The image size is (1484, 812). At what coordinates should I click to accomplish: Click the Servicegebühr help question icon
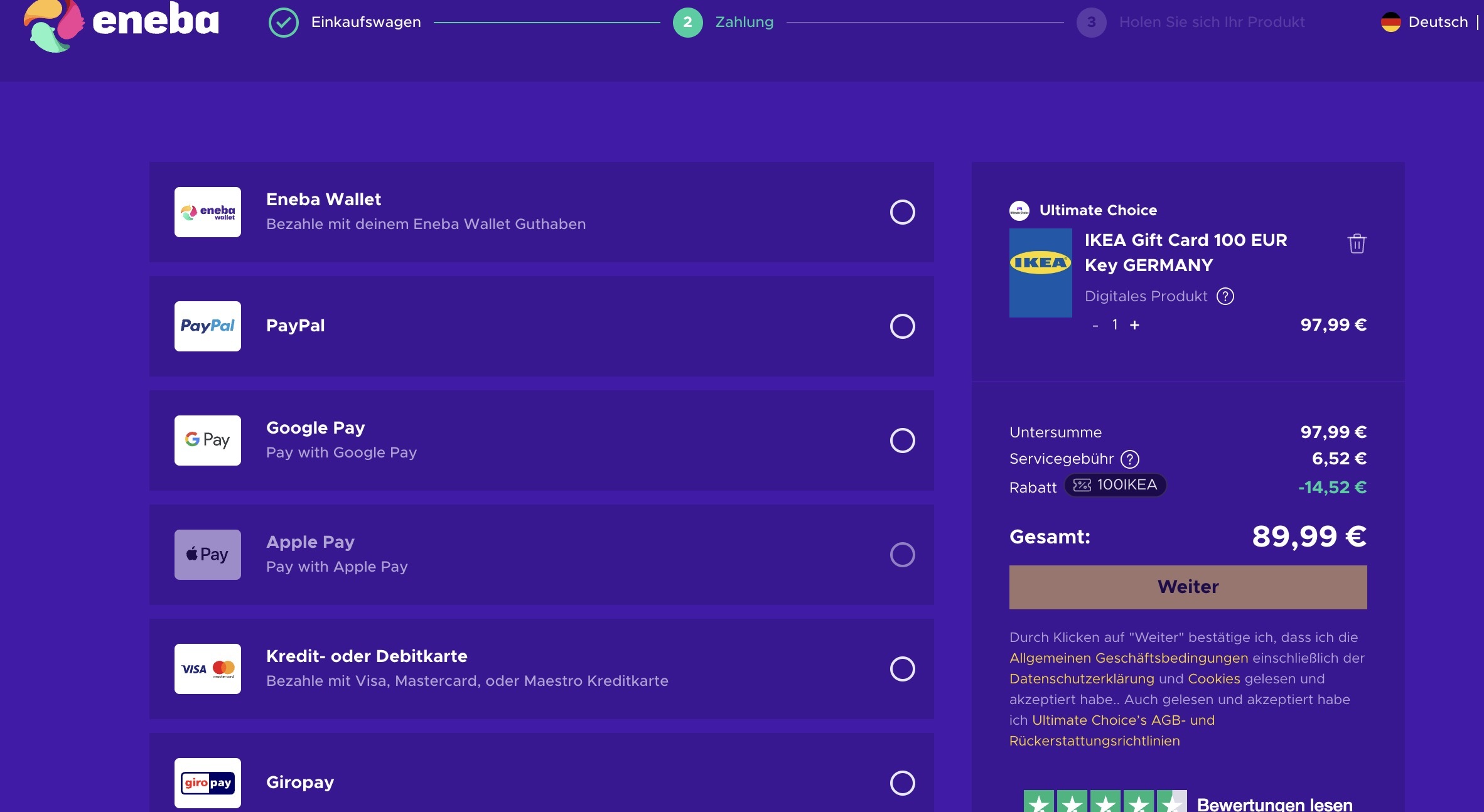1130,459
